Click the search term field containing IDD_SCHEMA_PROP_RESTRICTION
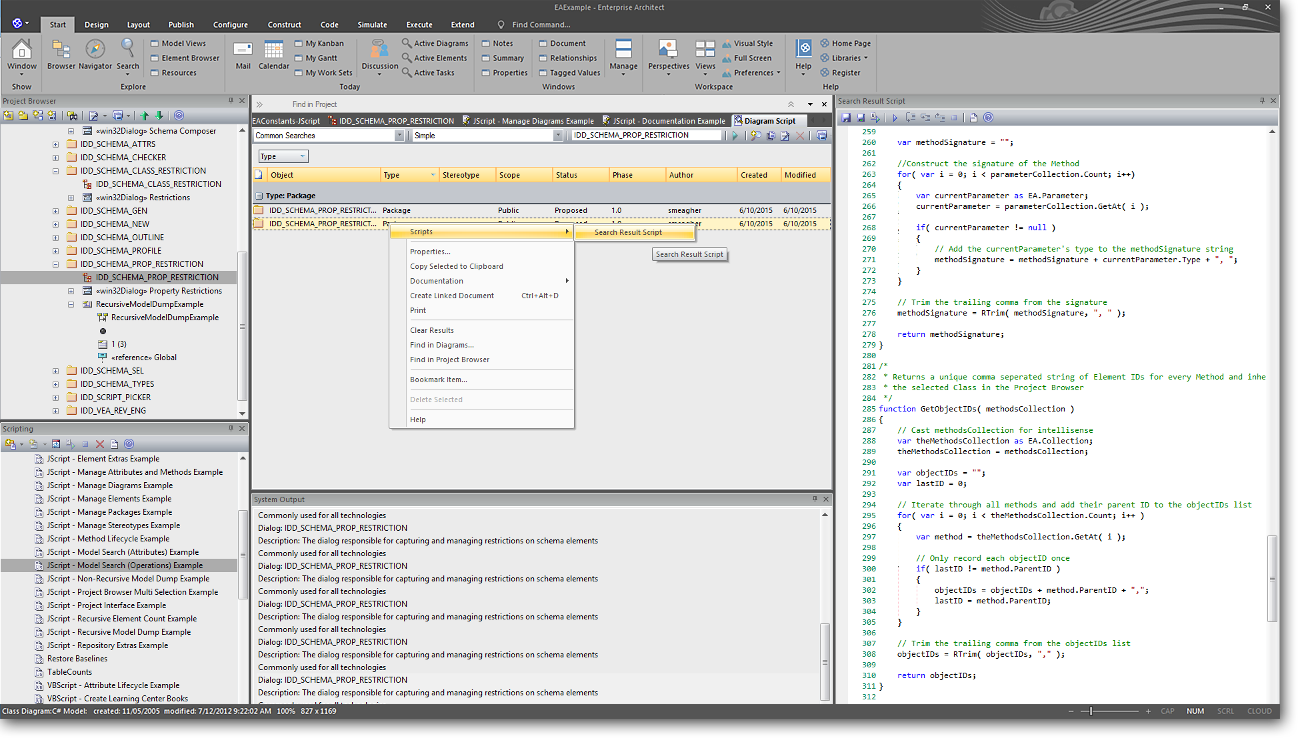This screenshot has height=750, width=1310. pos(645,136)
